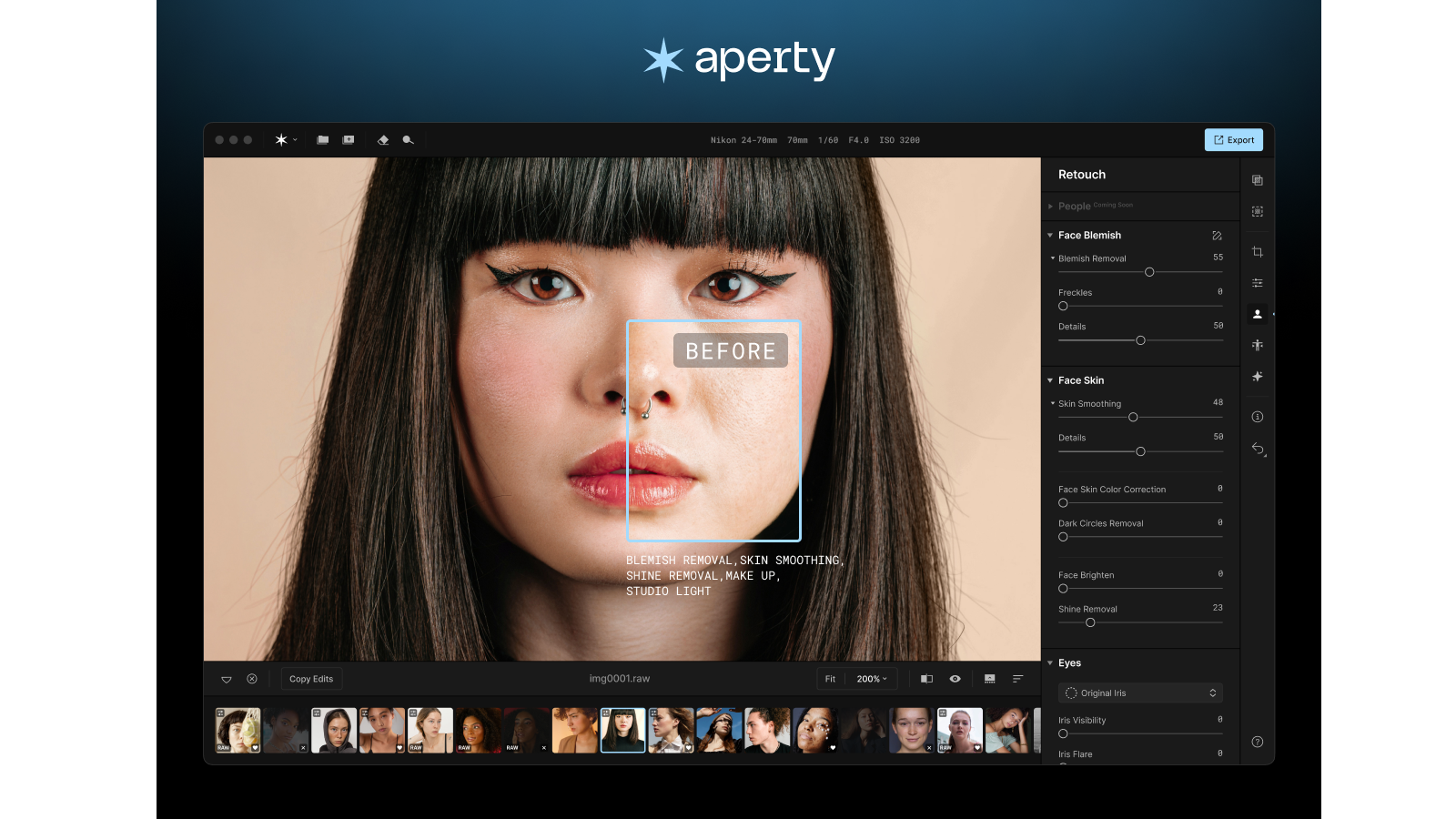The height and width of the screenshot is (819, 1456).
Task: Click the sparkle icon in right sidebar
Action: pos(1257,377)
